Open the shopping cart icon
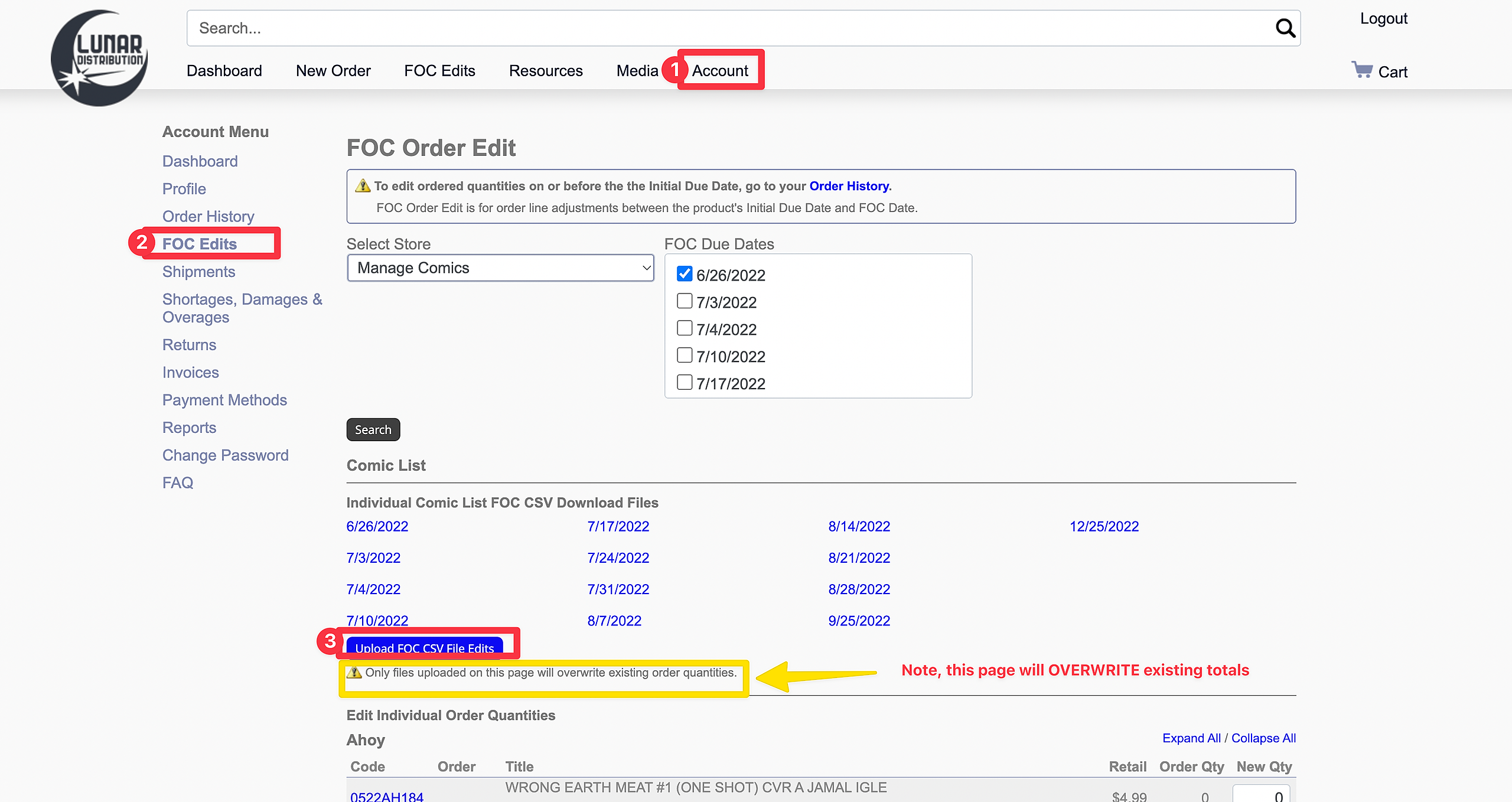This screenshot has width=1512, height=802. point(1362,70)
